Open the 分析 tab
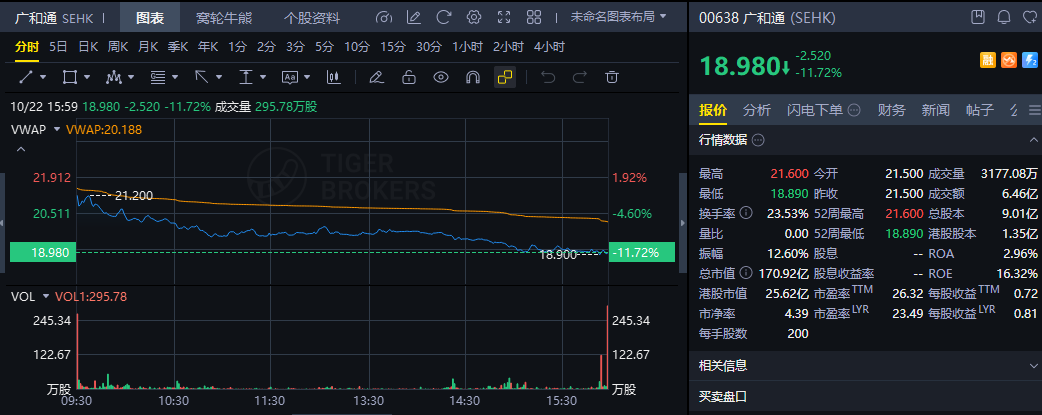 point(757,110)
